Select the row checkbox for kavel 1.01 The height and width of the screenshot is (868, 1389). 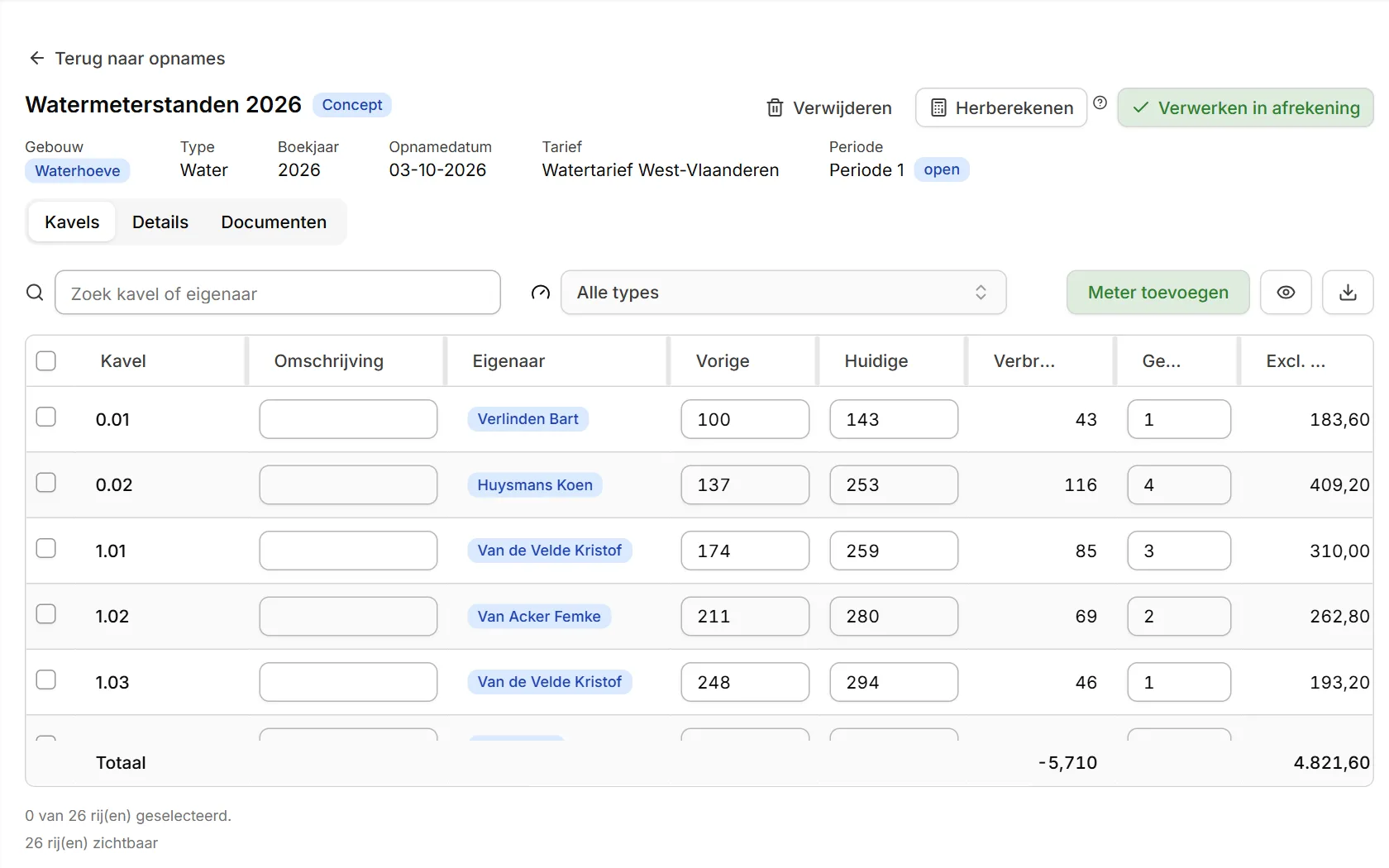point(46,548)
